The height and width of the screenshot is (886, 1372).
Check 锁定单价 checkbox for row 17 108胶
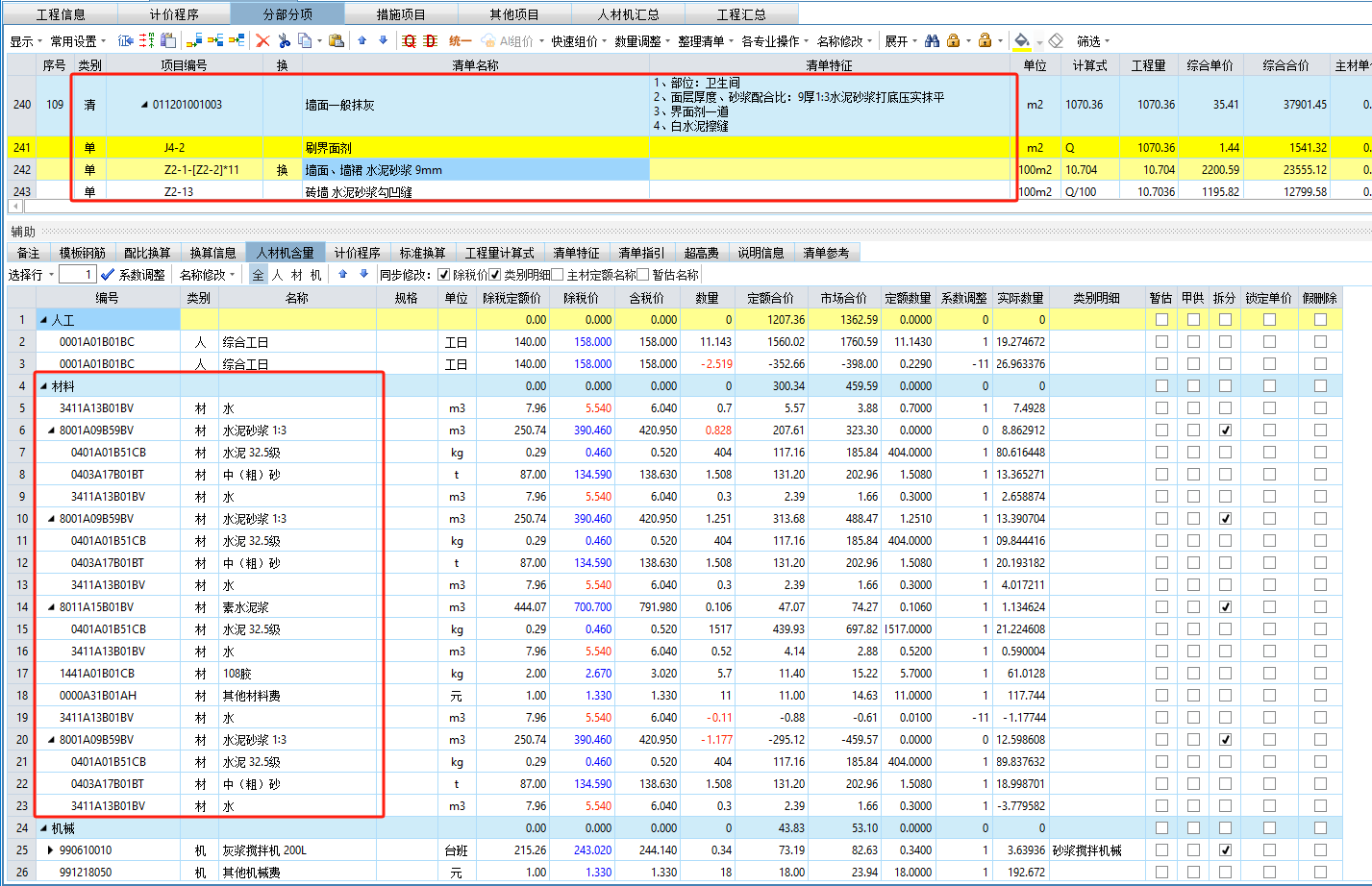click(x=1269, y=674)
